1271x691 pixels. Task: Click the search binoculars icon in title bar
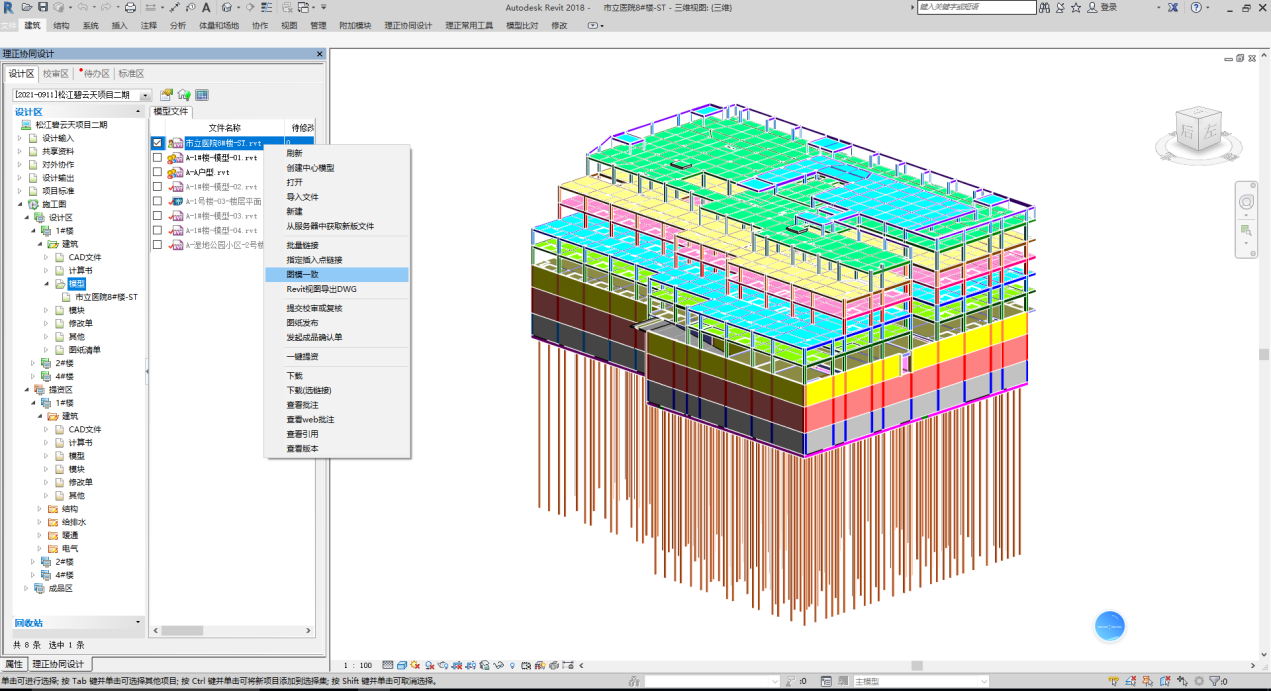coord(1045,7)
